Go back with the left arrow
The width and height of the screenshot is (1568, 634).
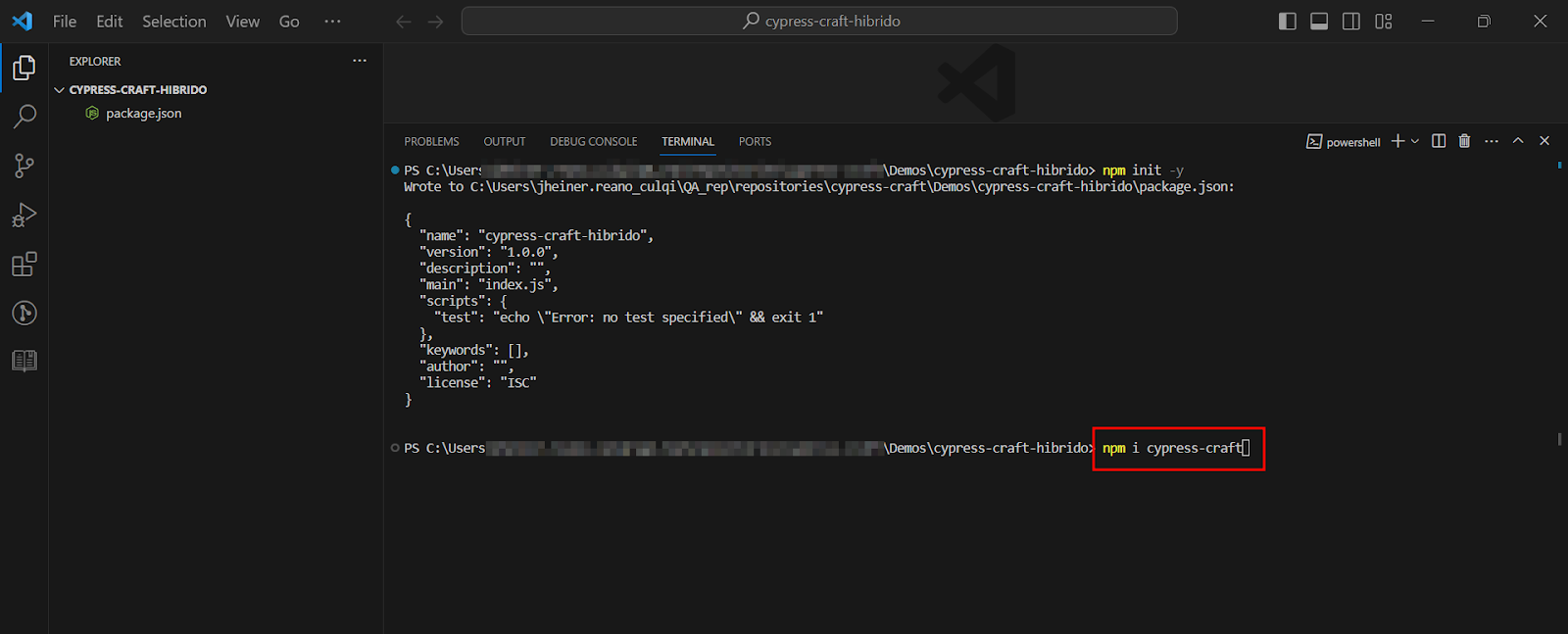(x=403, y=22)
